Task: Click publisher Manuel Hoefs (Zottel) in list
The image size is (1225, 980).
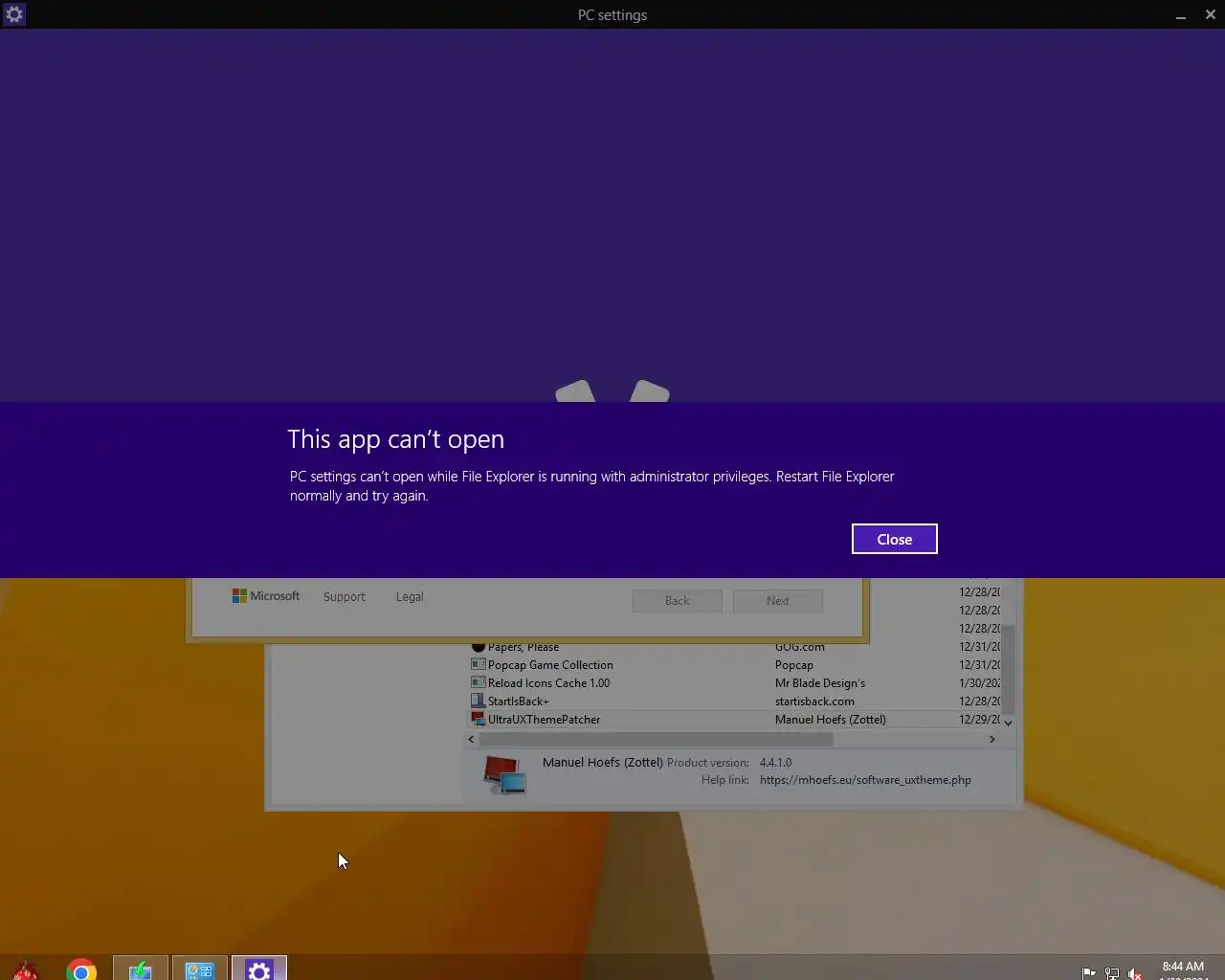Action: click(830, 720)
